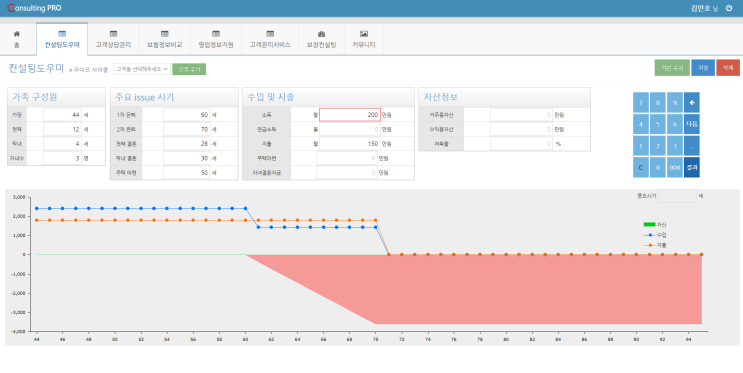Select the 컨설팅도우미 tab

tap(62, 39)
